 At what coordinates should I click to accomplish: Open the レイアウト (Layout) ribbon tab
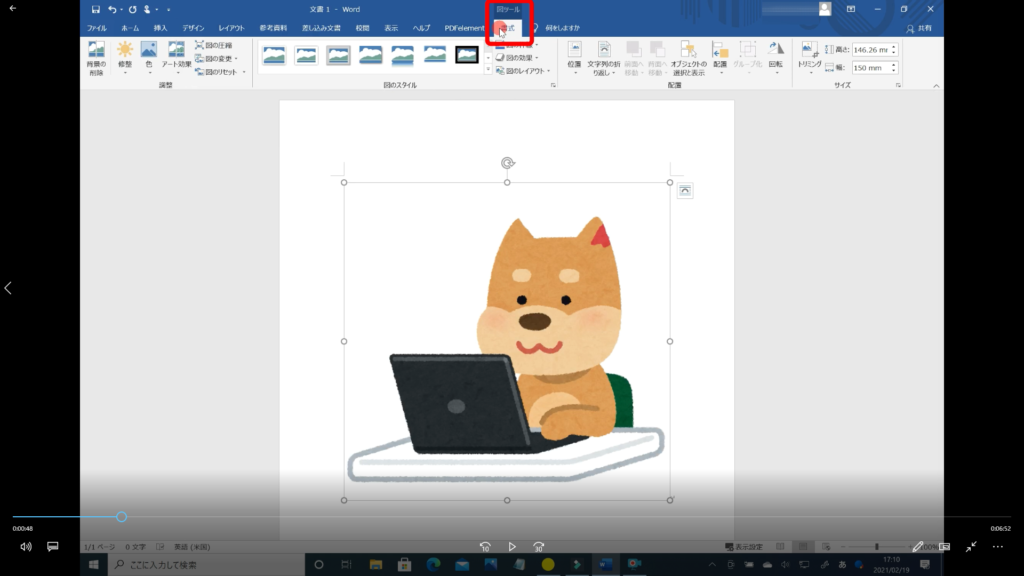click(x=231, y=28)
